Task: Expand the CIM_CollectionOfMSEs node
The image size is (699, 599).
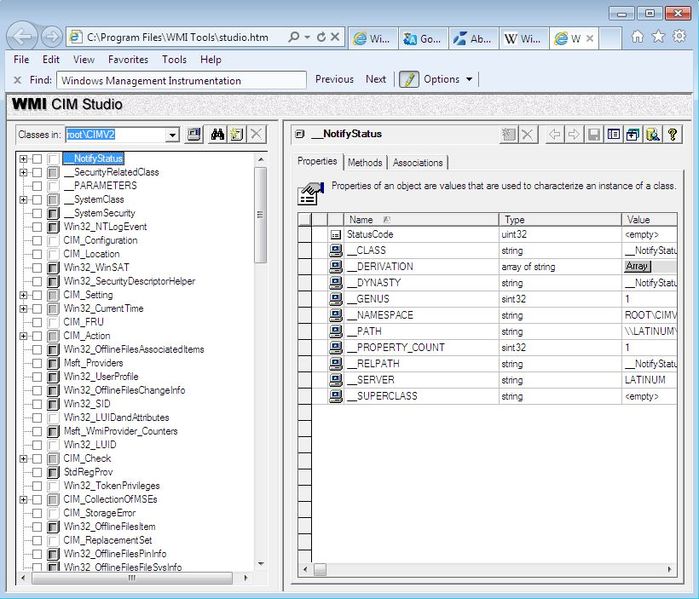Action: tap(23, 499)
